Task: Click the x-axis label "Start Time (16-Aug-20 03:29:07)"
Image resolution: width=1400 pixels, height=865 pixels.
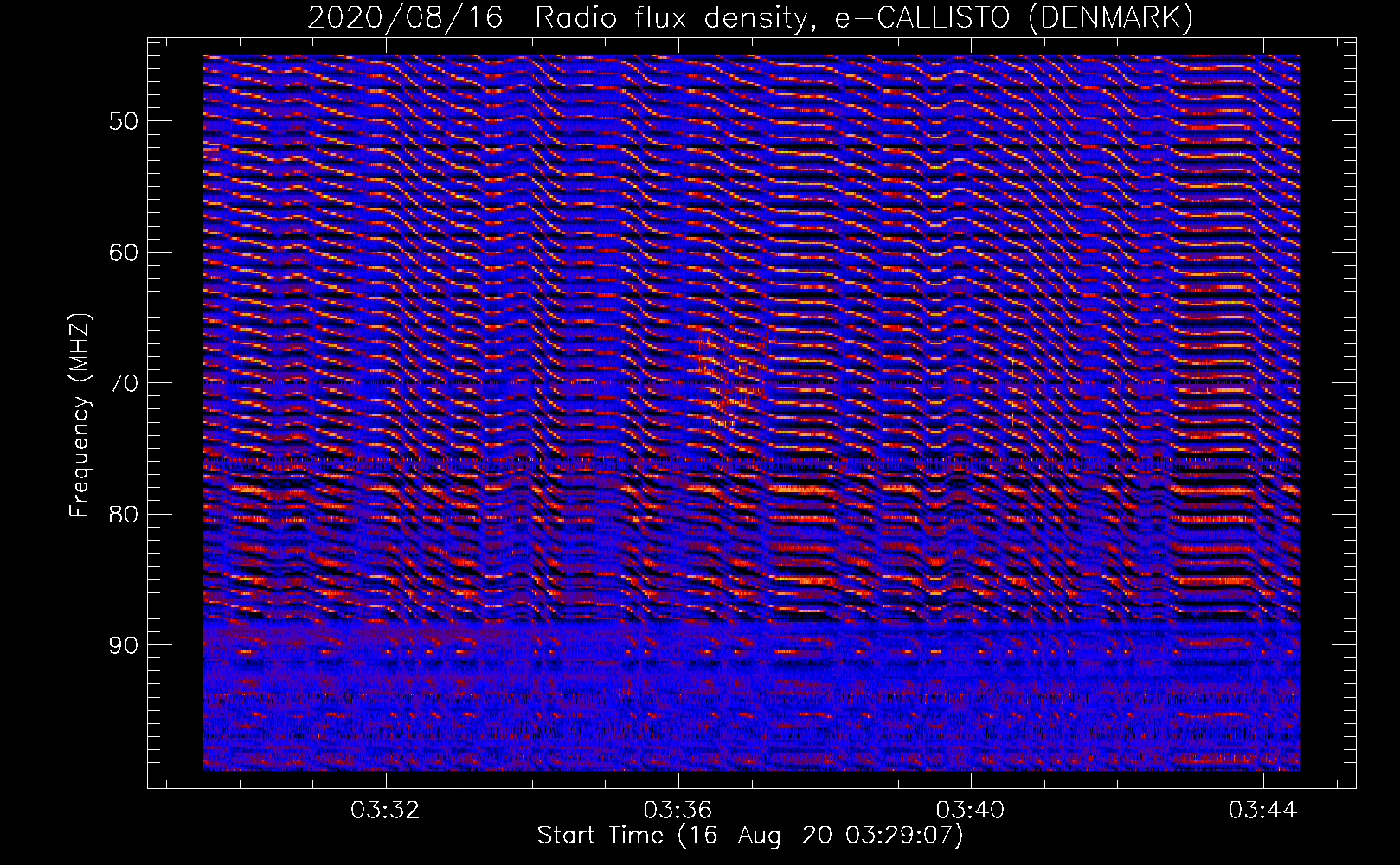Action: 750,836
